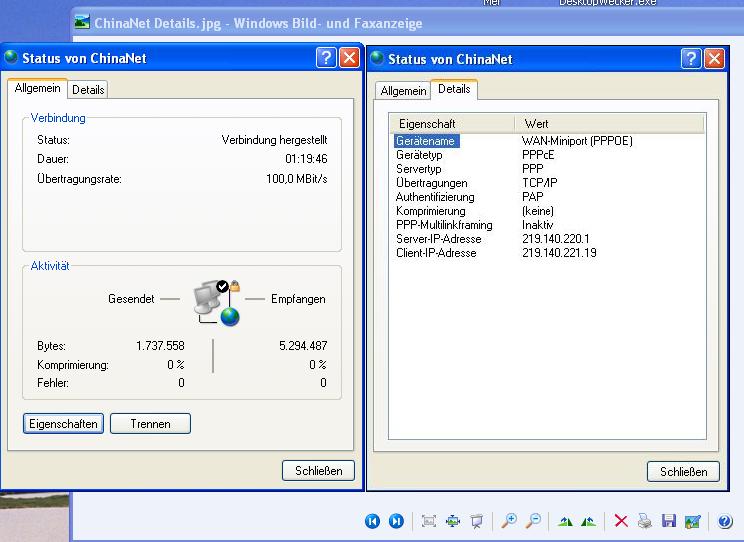Delete the image with red X
This screenshot has height=542, width=744.
tap(621, 521)
